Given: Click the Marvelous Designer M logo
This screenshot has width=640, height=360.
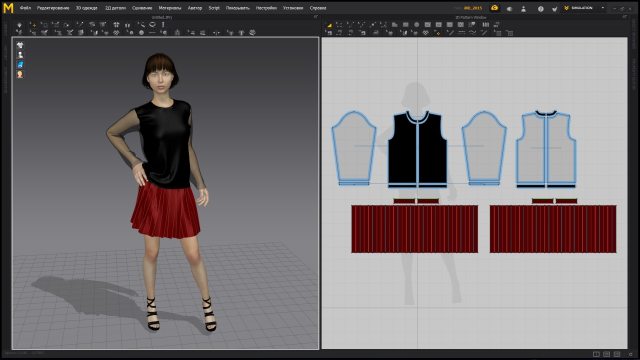Looking at the screenshot, I should tap(8, 8).
